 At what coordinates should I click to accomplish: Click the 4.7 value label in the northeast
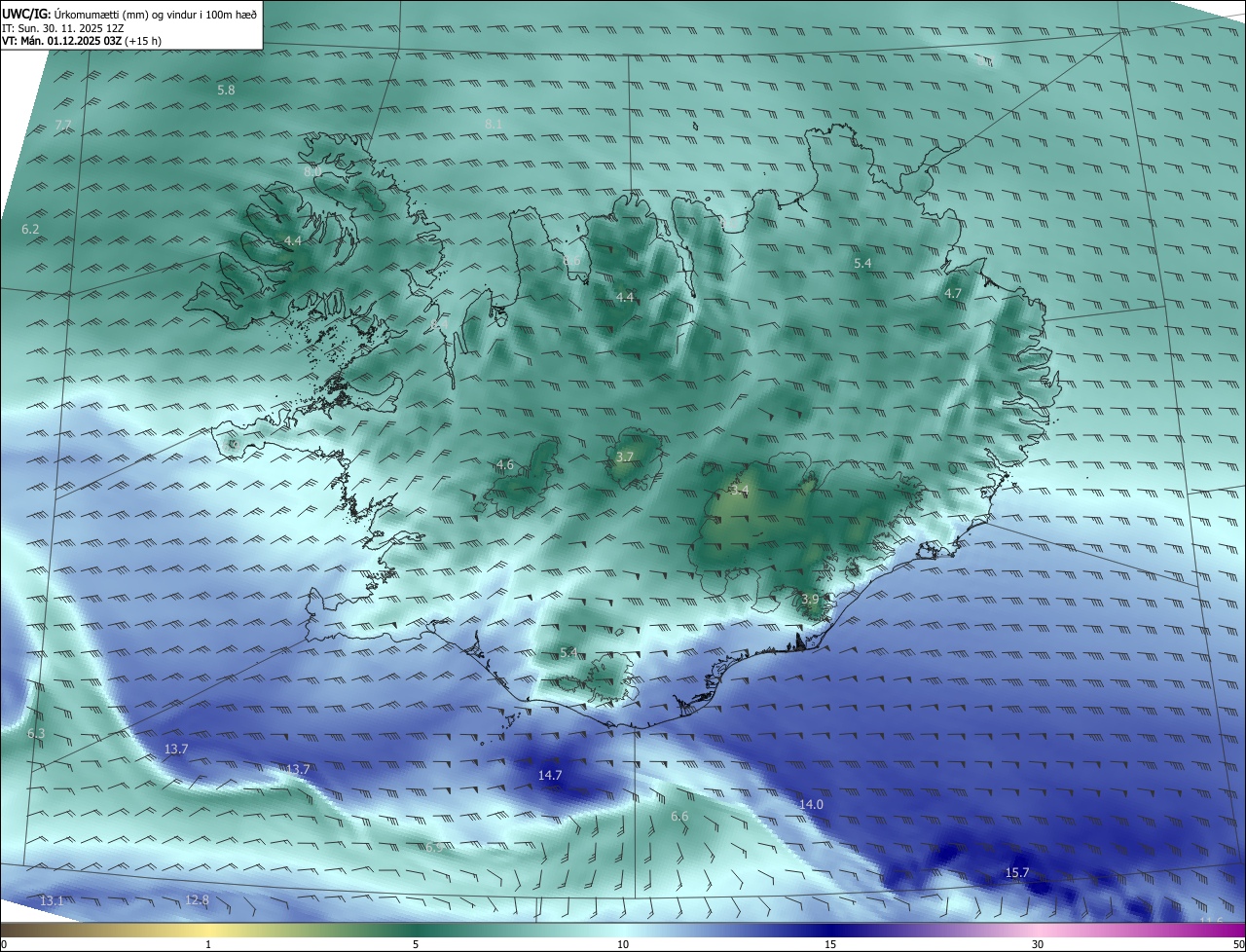pos(953,293)
